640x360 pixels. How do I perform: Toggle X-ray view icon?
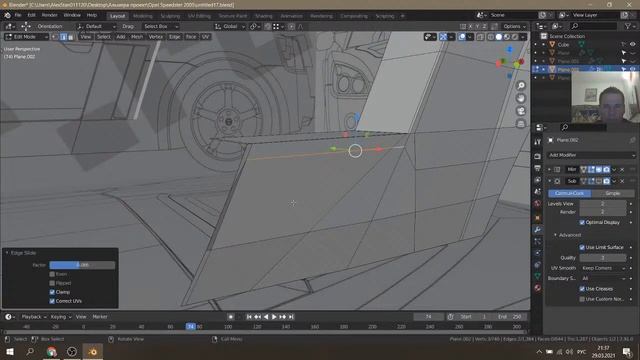click(480, 37)
